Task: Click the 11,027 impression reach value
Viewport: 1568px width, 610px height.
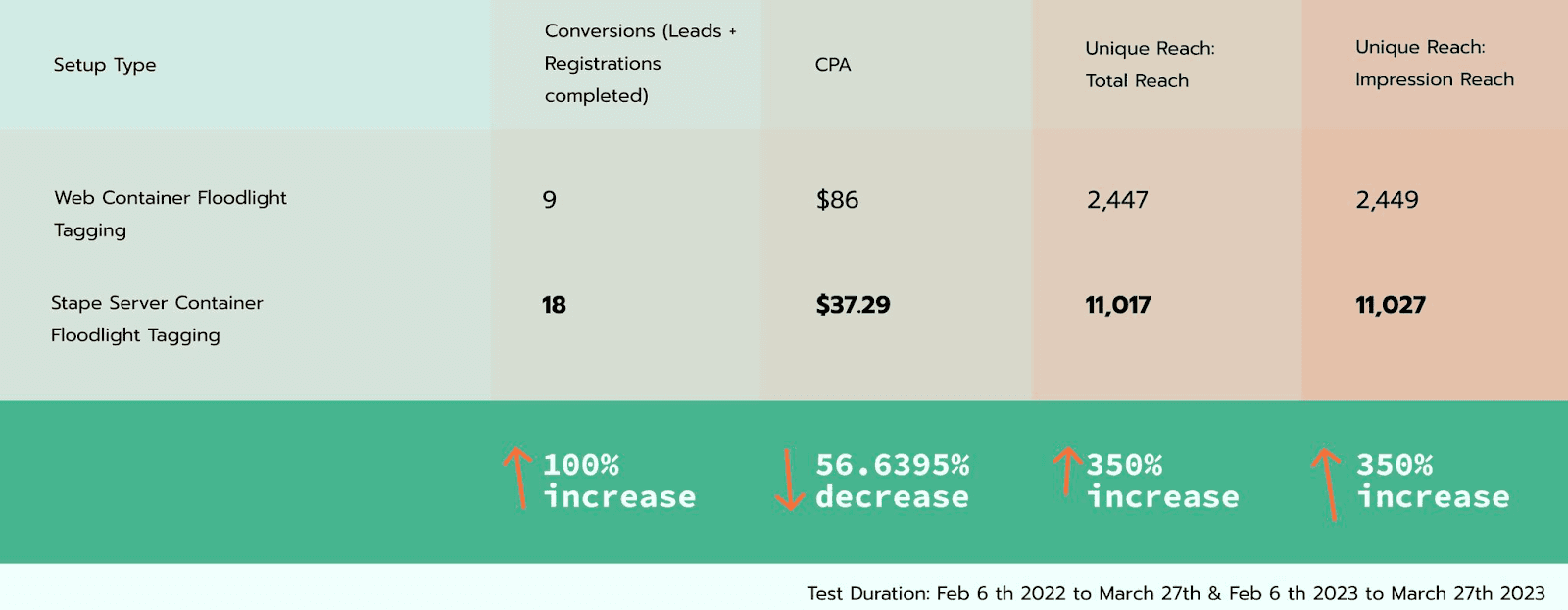Action: pyautogui.click(x=1391, y=305)
